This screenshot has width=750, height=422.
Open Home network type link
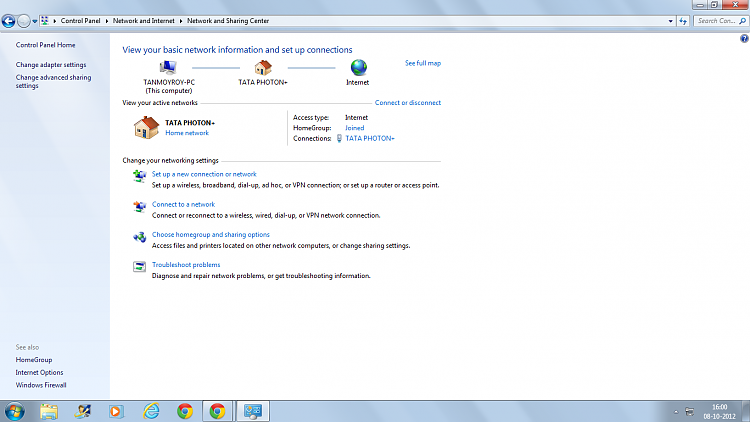pyautogui.click(x=187, y=133)
